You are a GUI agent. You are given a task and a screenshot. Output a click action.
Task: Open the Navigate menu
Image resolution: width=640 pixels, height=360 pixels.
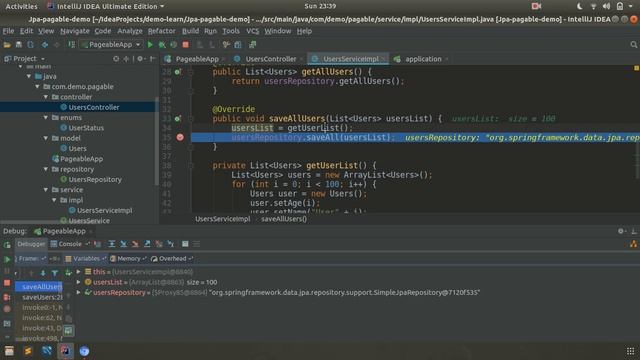[75, 31]
